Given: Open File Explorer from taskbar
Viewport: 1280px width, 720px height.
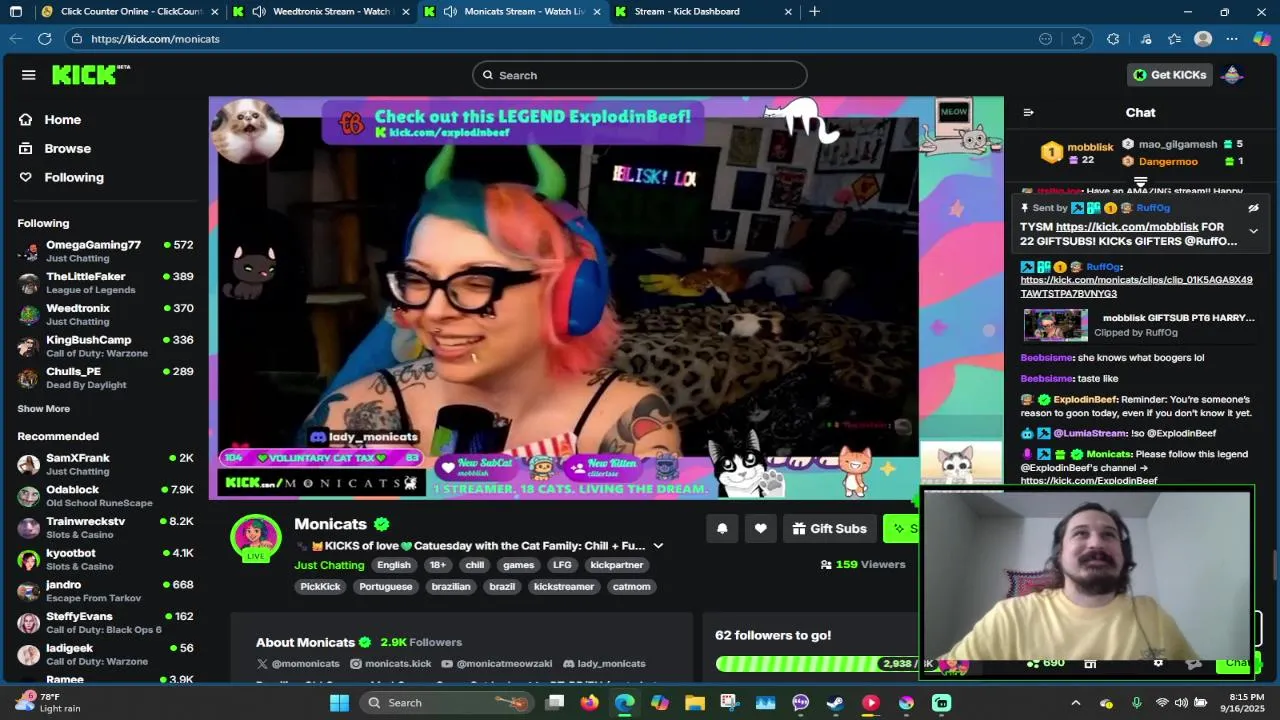Looking at the screenshot, I should (695, 703).
